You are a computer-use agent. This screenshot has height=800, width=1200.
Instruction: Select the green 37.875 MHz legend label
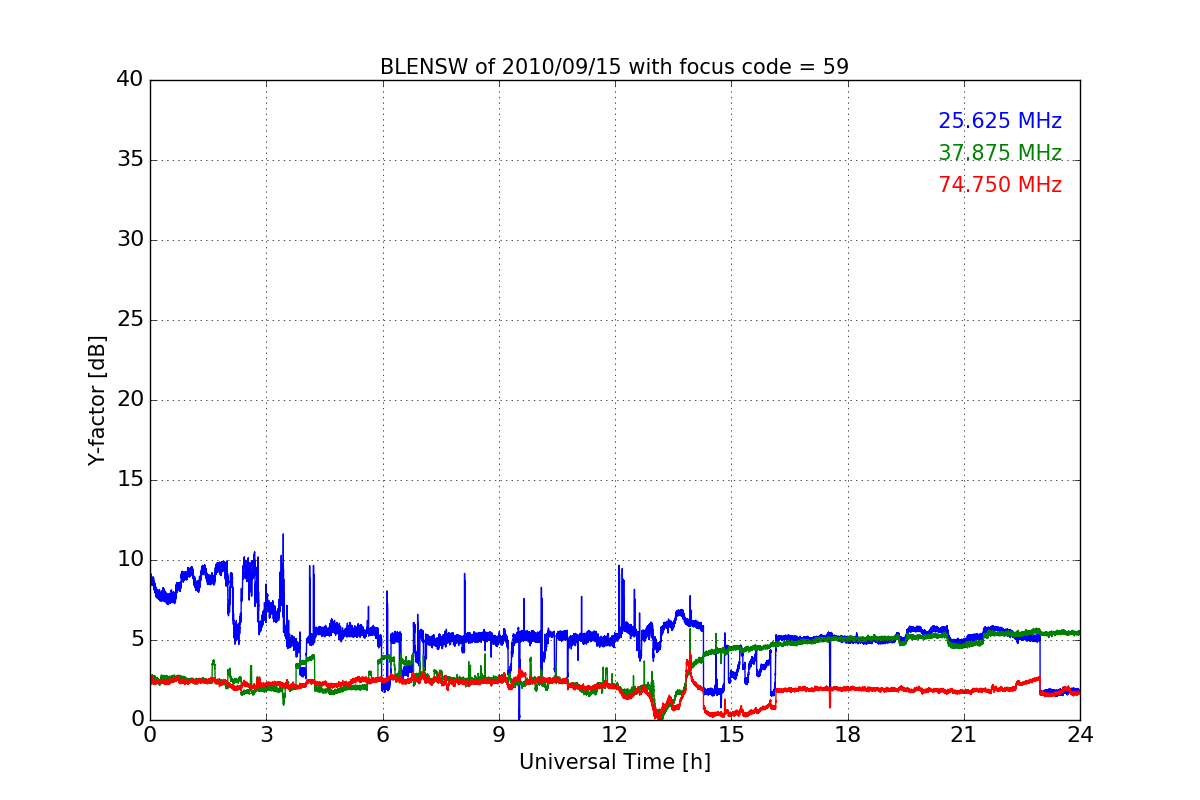tap(1000, 153)
